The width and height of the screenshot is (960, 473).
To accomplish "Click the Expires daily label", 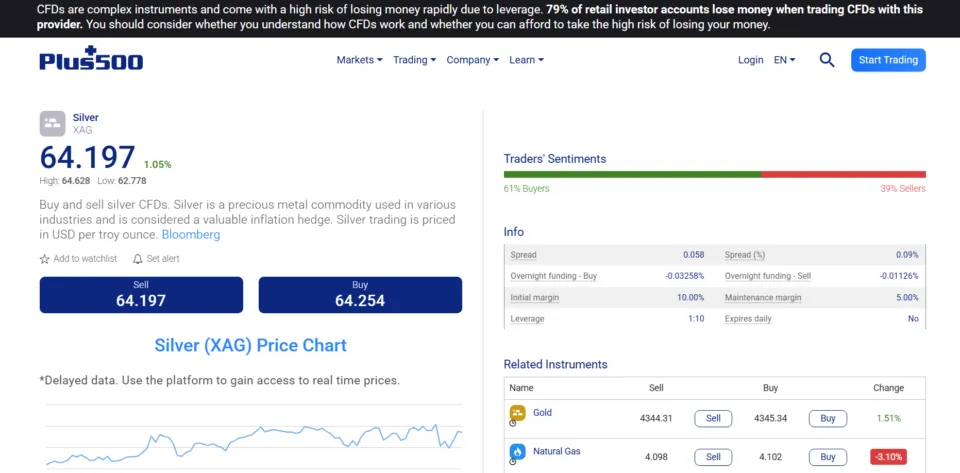I will 748,319.
